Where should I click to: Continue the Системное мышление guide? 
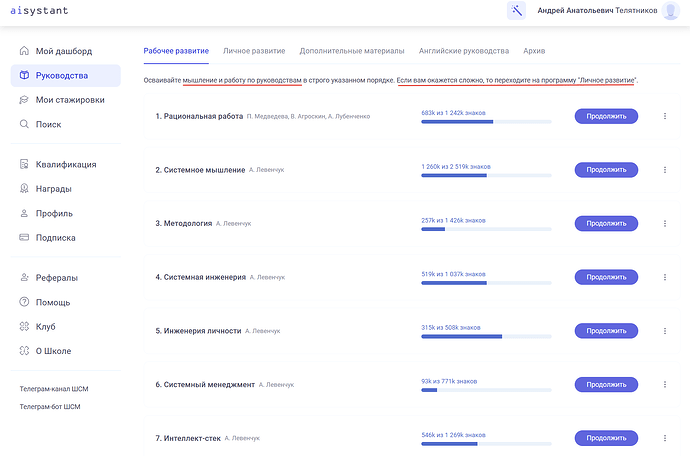pyautogui.click(x=606, y=170)
